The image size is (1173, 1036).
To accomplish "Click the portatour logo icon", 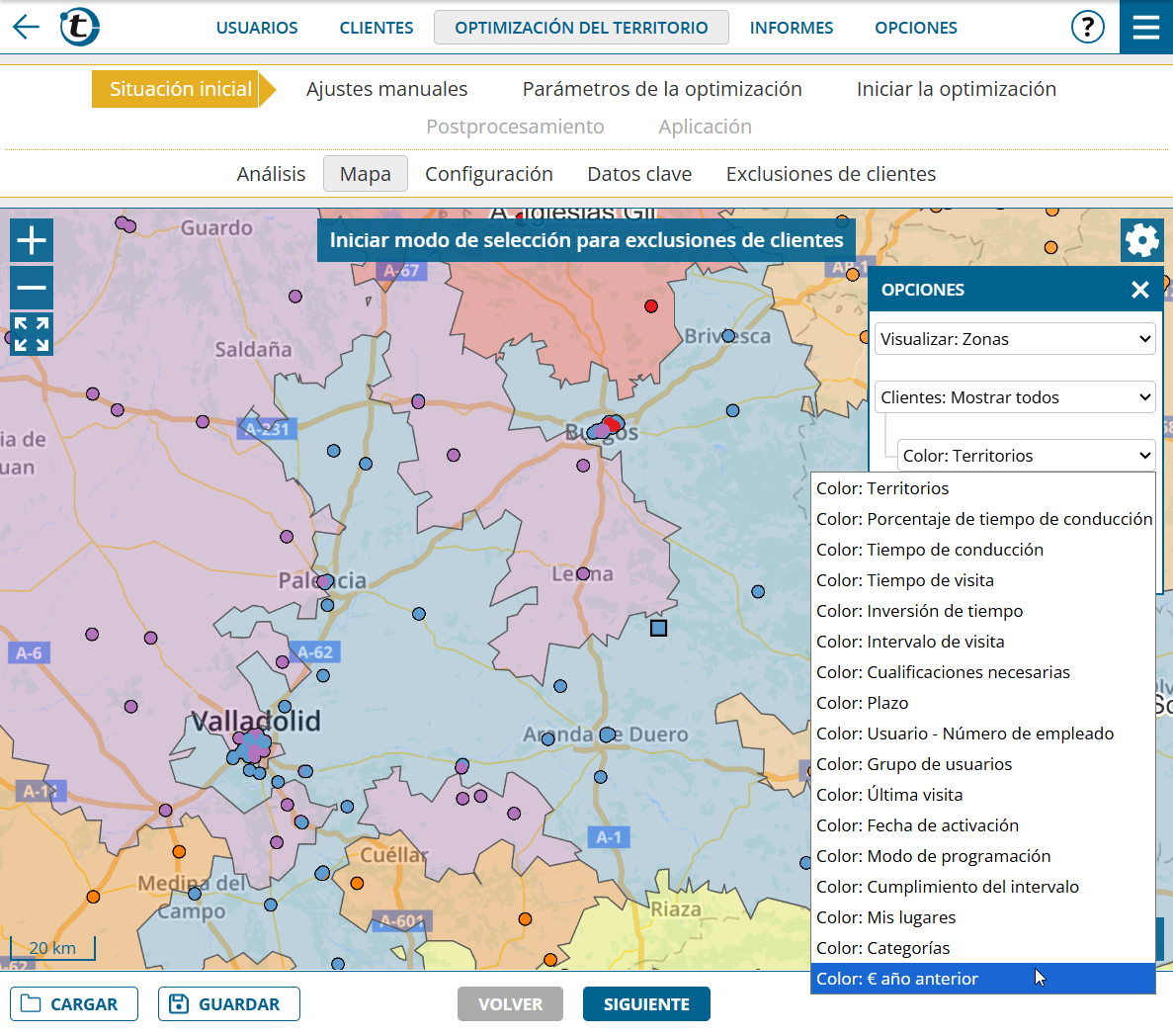I will point(79,27).
